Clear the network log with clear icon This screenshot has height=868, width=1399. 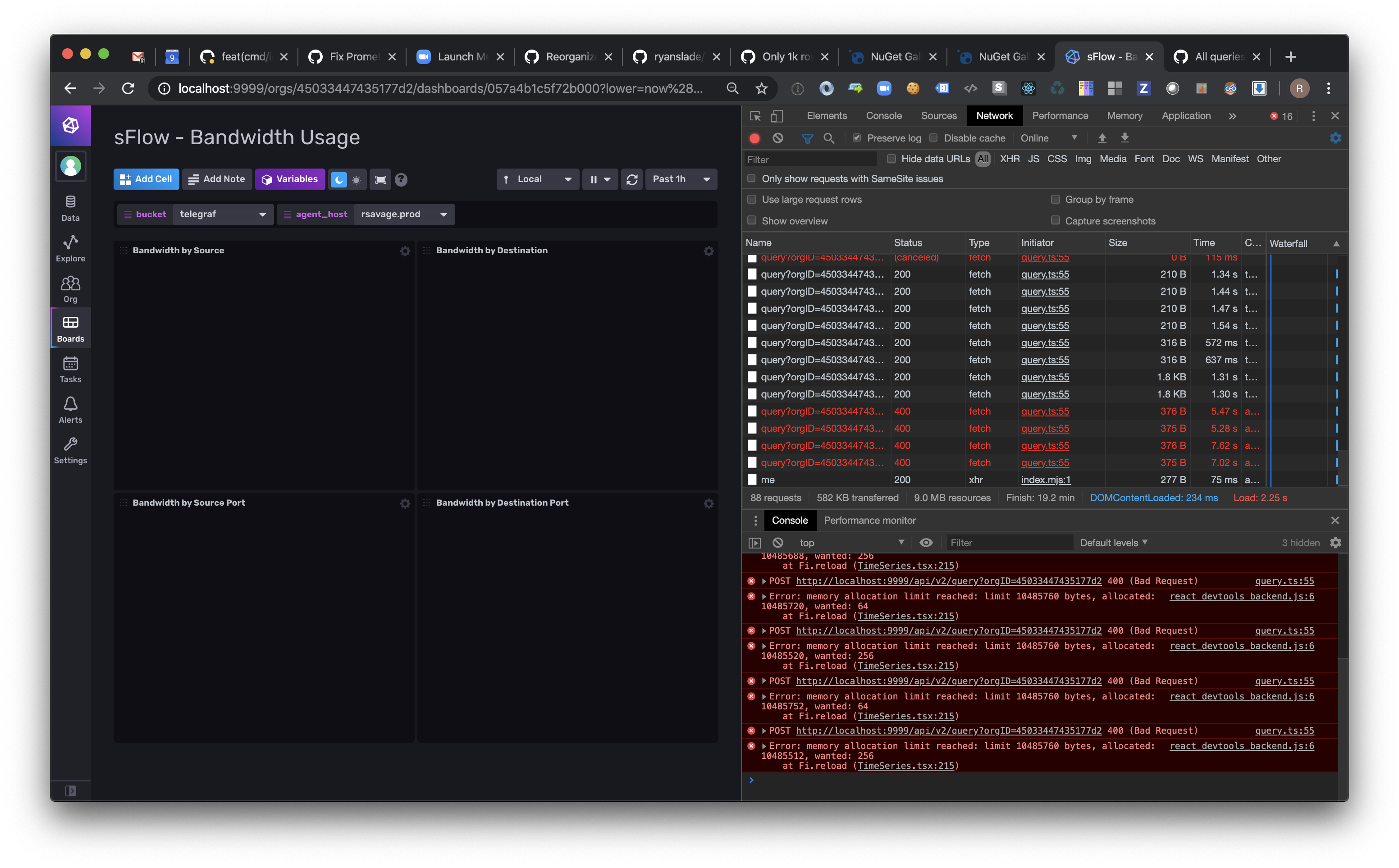(x=777, y=138)
